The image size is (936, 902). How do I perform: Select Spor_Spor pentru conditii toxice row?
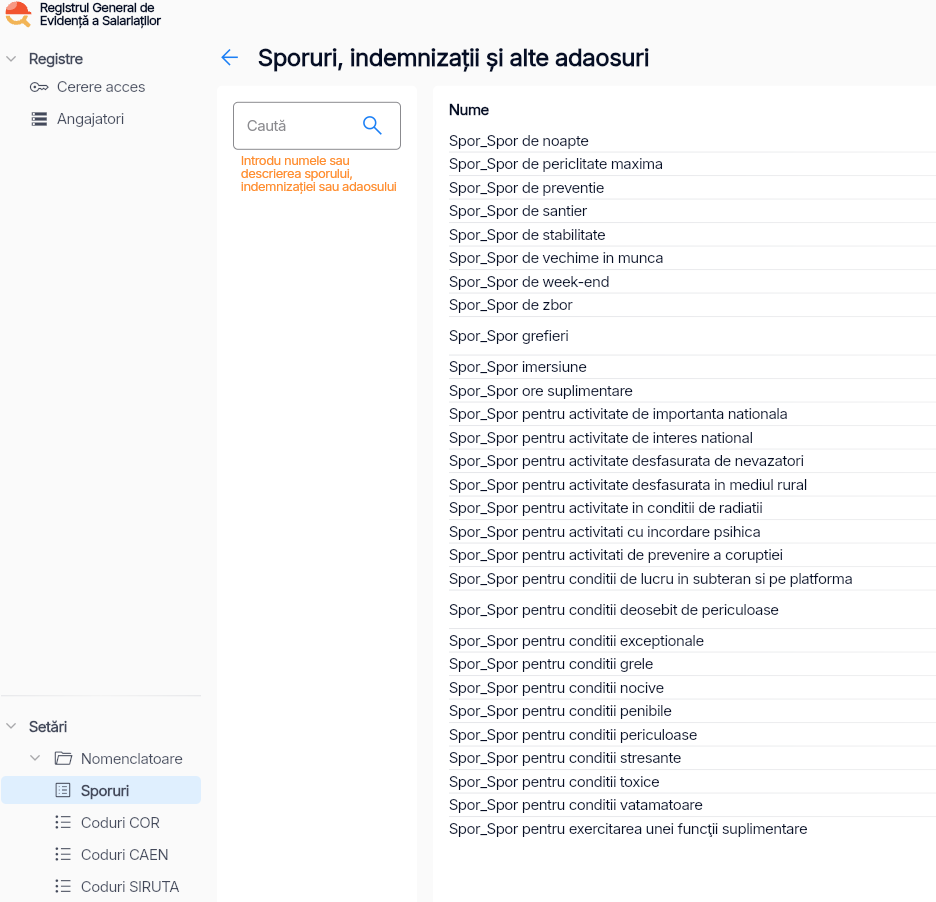[553, 782]
